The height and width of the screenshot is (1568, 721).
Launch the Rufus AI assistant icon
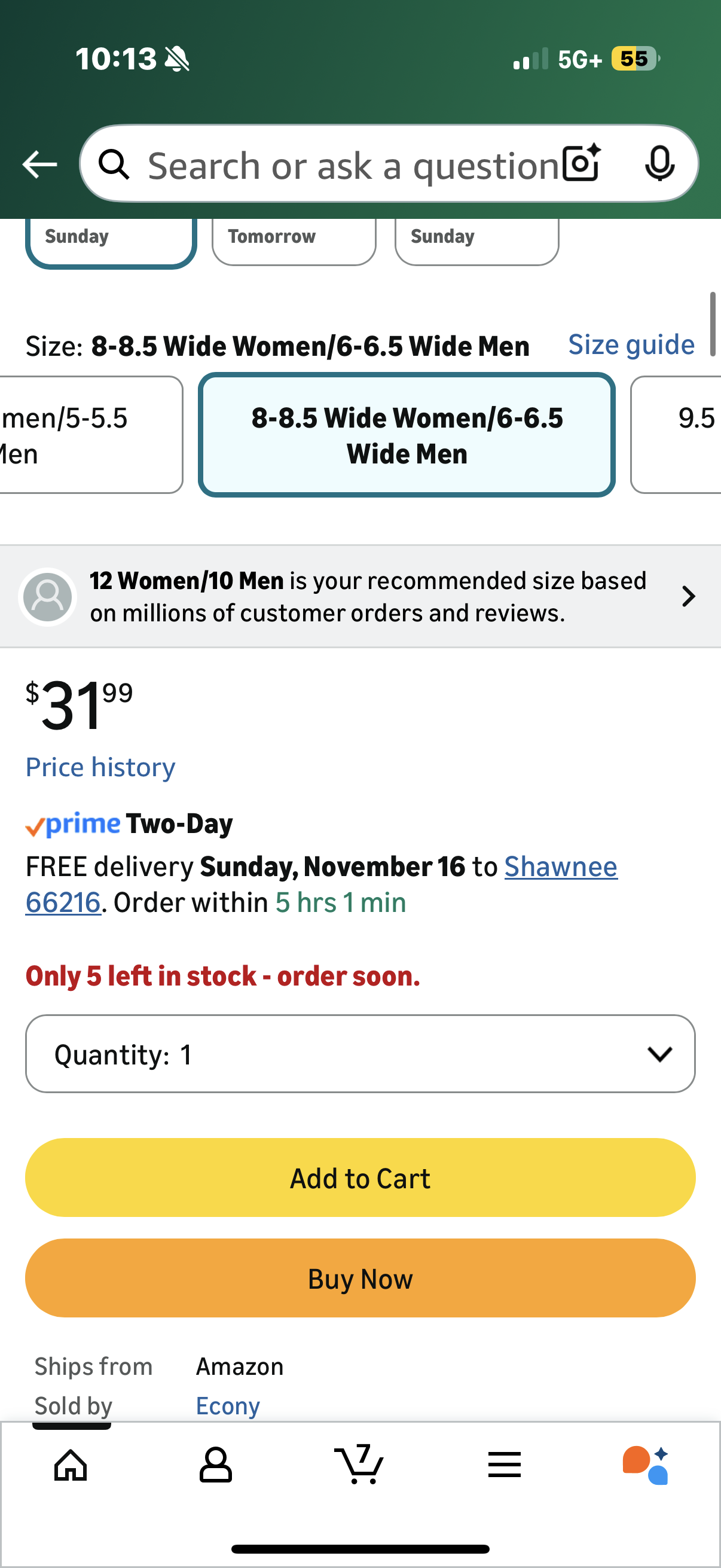point(646,1465)
